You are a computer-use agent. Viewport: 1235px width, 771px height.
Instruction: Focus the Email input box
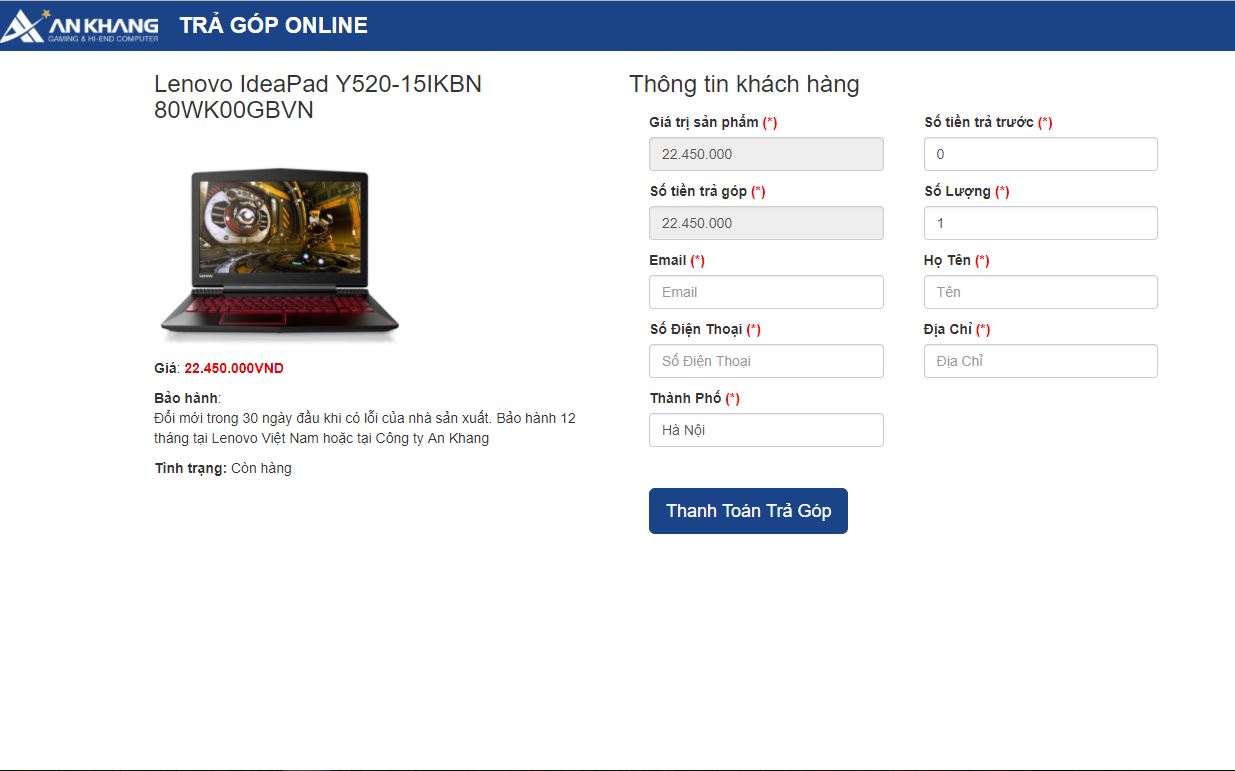pos(766,292)
